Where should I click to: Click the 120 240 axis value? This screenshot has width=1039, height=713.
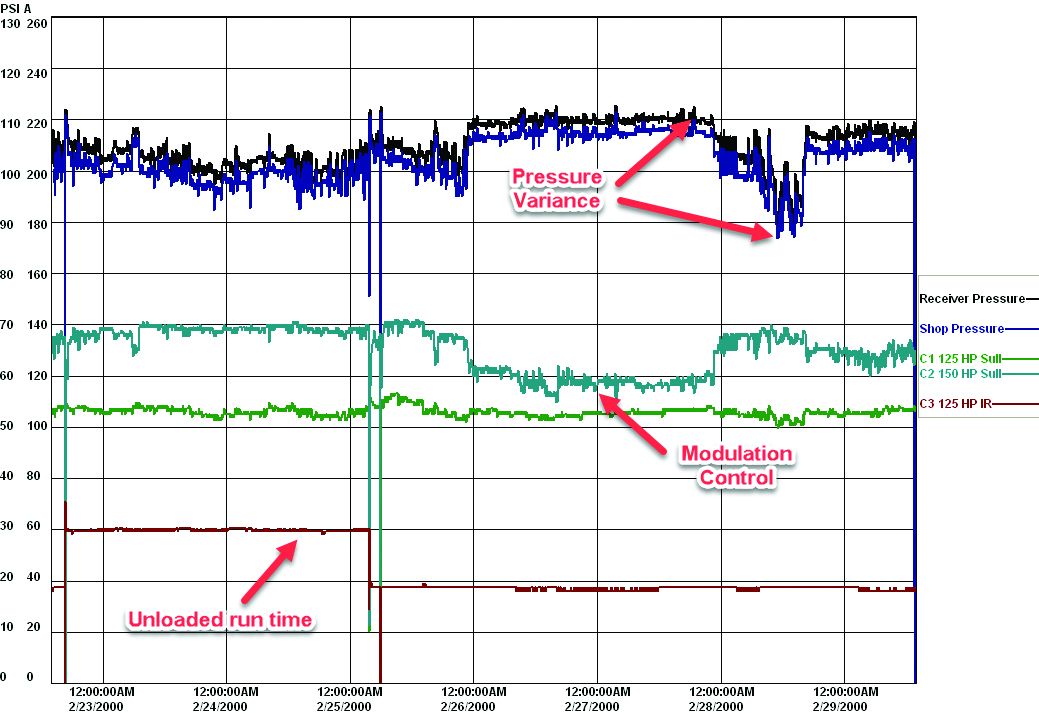(x=24, y=74)
